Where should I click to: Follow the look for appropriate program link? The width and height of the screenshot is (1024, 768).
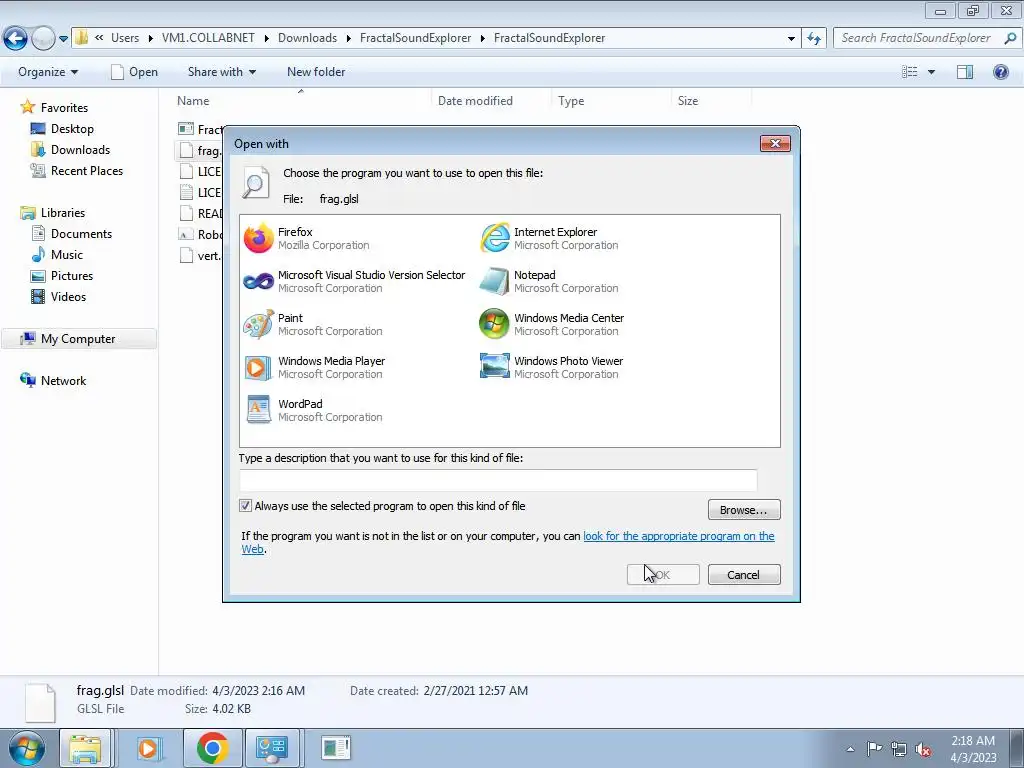[679, 536]
